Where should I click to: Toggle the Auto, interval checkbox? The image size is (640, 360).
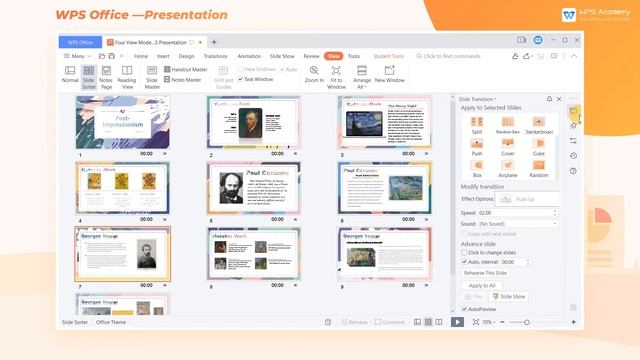click(464, 262)
